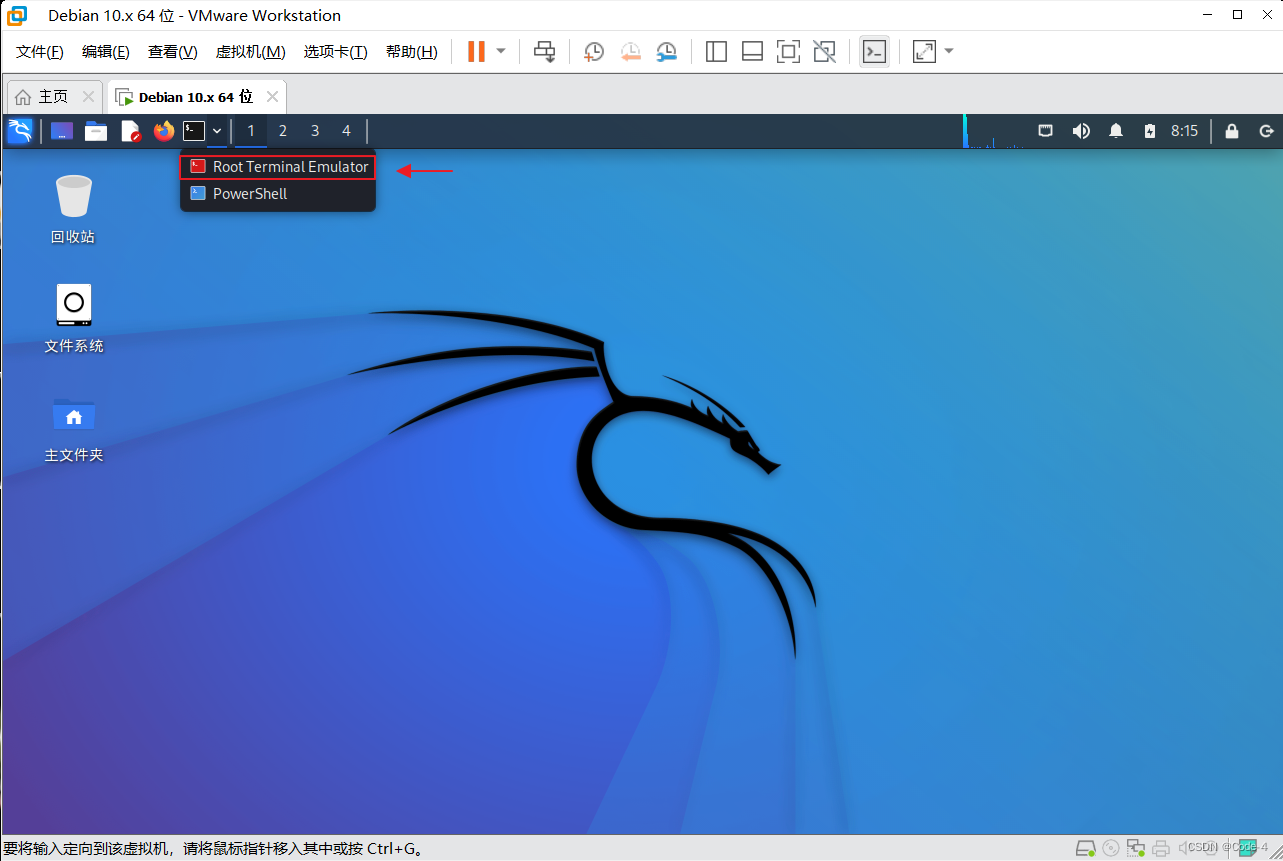1283x861 pixels.
Task: Open the 选项卡(T) menu
Action: (336, 52)
